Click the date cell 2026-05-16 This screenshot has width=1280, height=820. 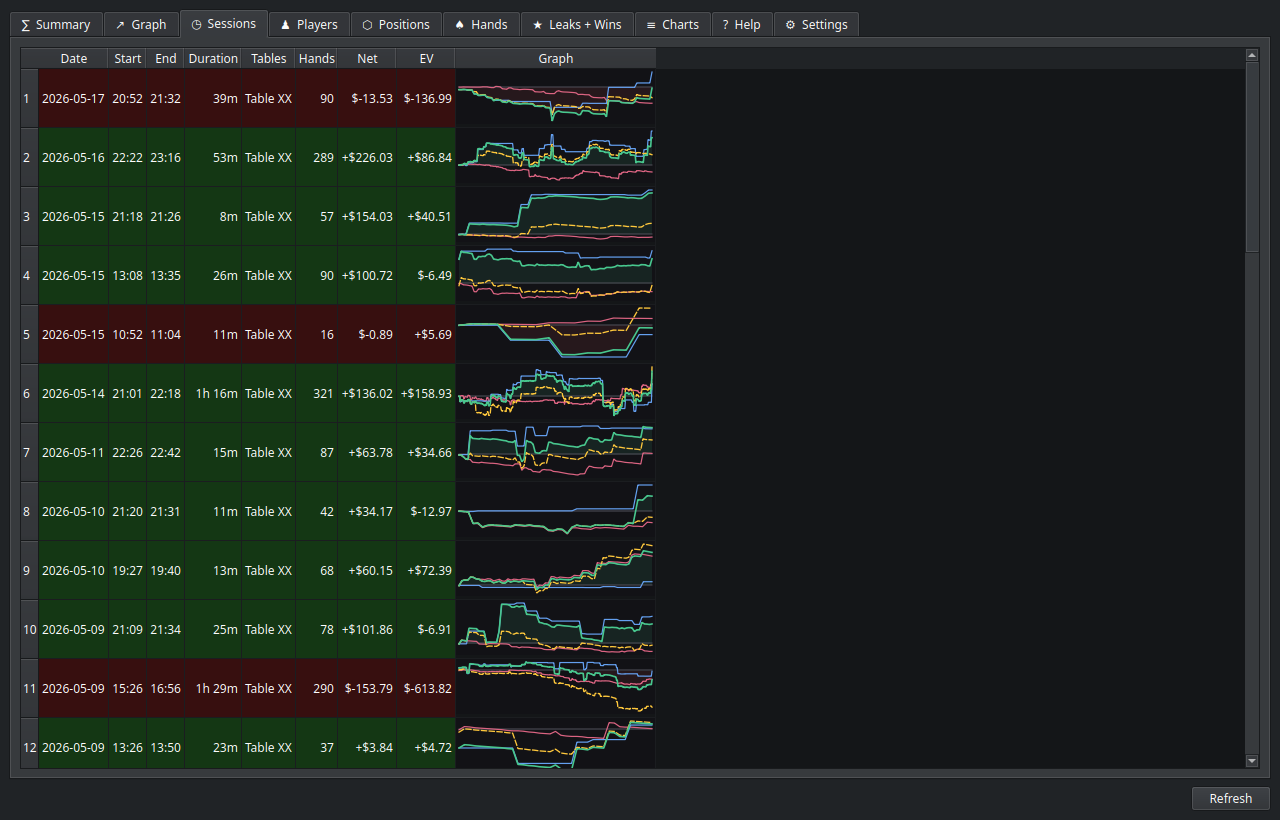point(74,157)
